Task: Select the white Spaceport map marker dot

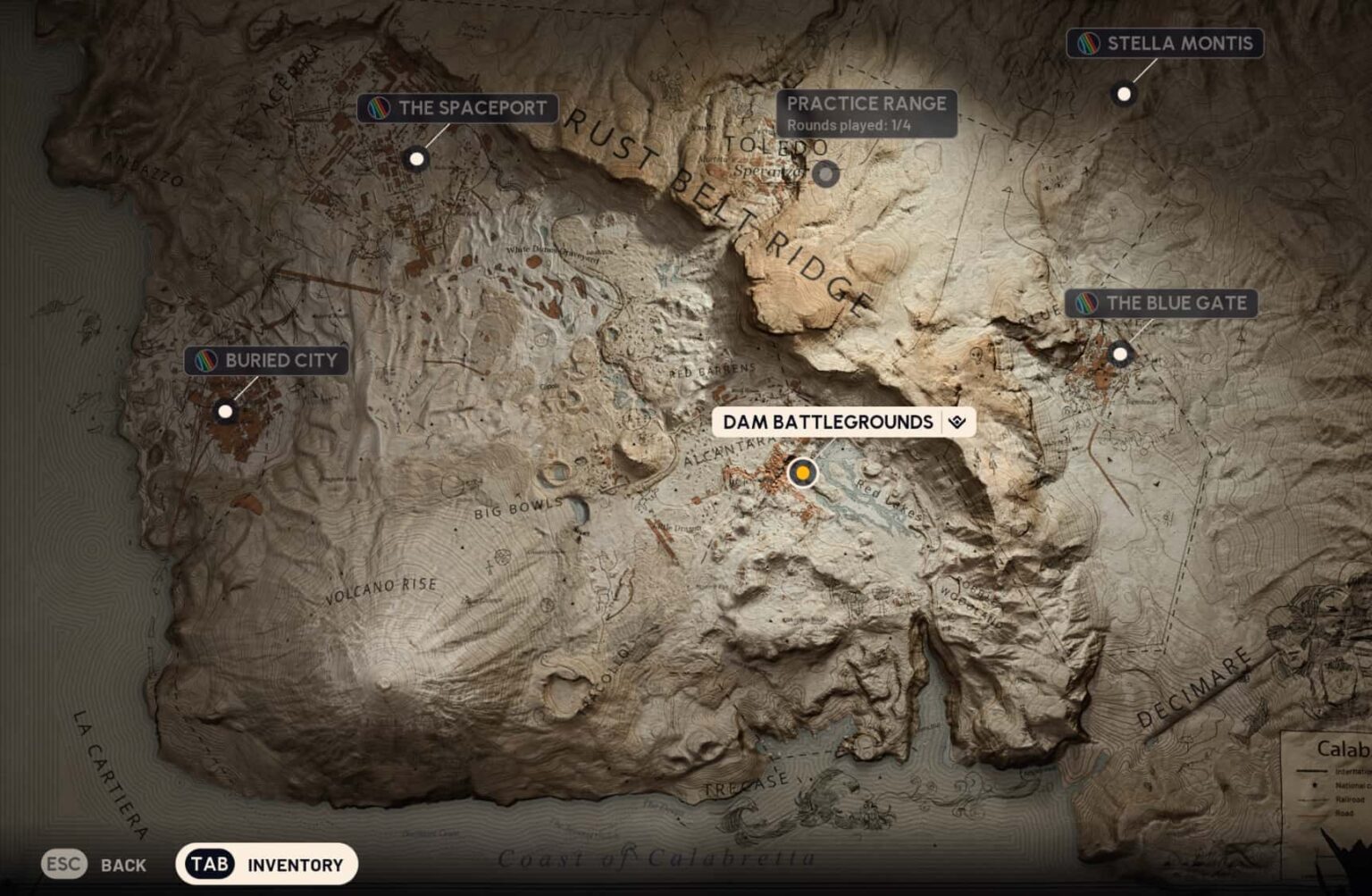Action: 415,159
